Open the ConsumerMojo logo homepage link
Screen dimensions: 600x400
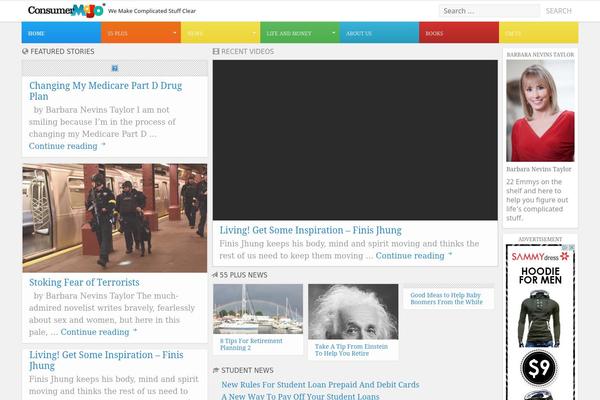pyautogui.click(x=66, y=10)
